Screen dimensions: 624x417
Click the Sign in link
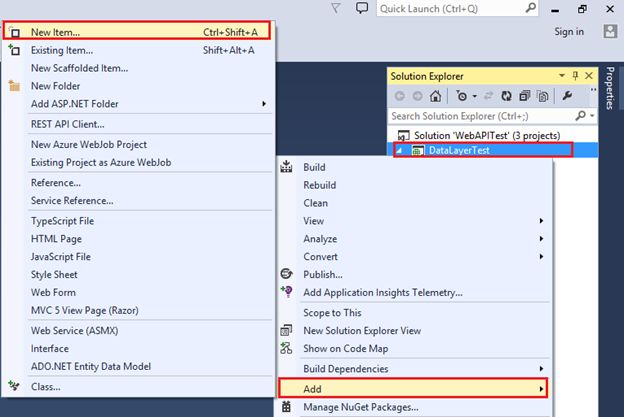pyautogui.click(x=569, y=31)
